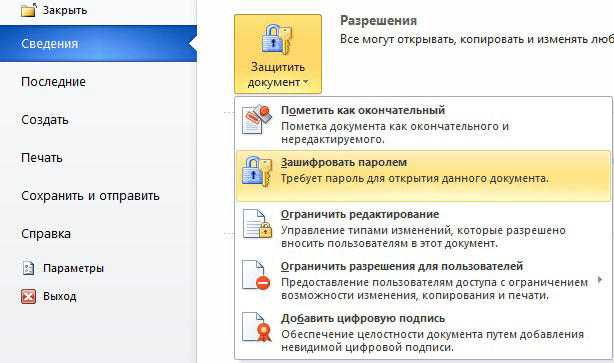Select Ограничить редактирование menu entry

tap(424, 228)
